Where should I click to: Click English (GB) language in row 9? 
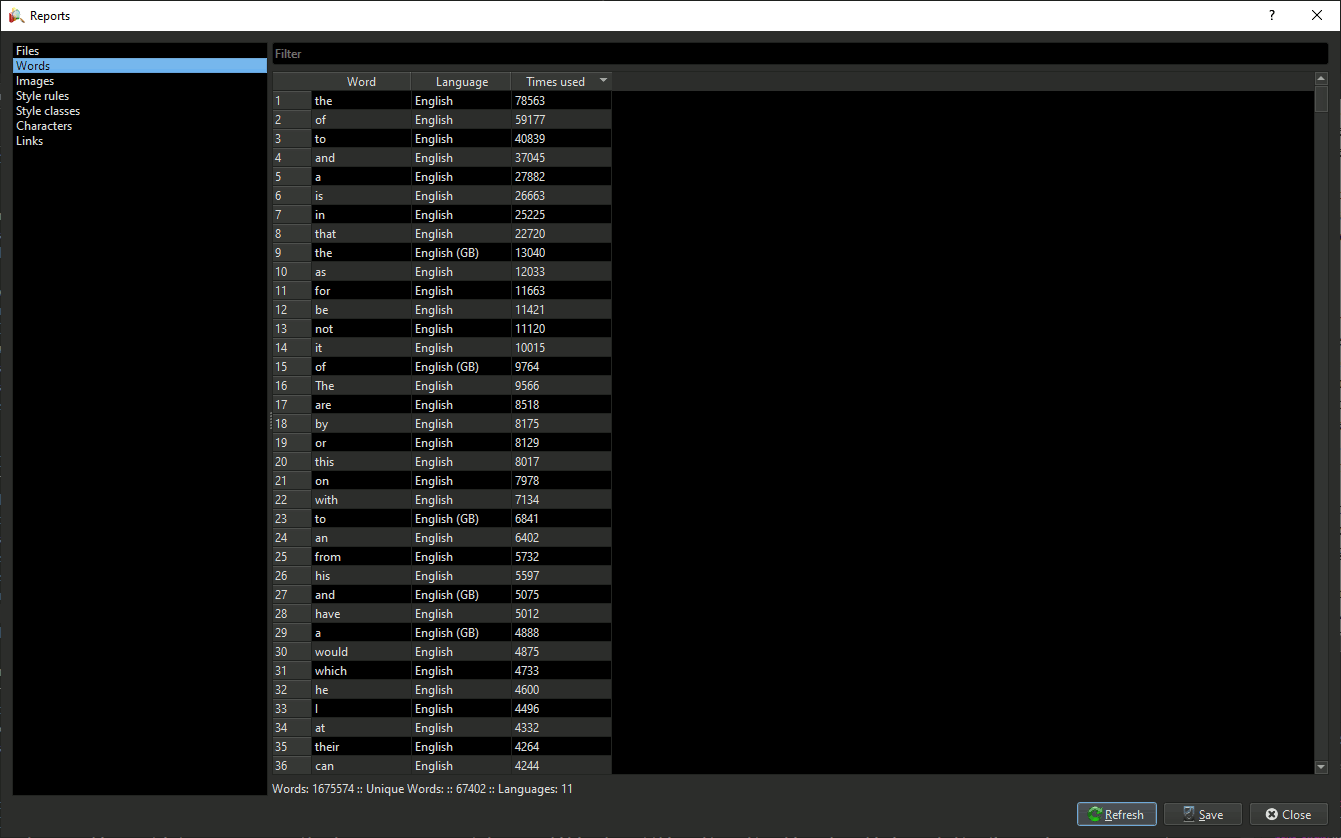(461, 253)
